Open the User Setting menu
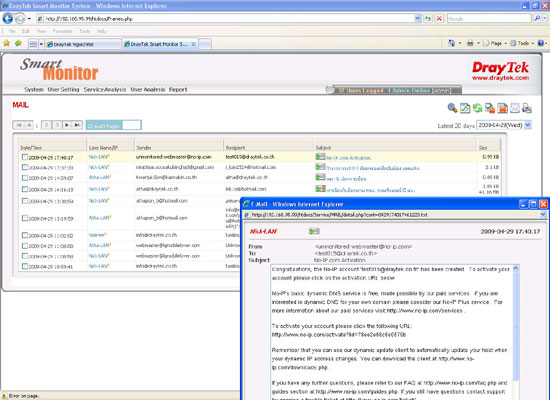 point(63,89)
